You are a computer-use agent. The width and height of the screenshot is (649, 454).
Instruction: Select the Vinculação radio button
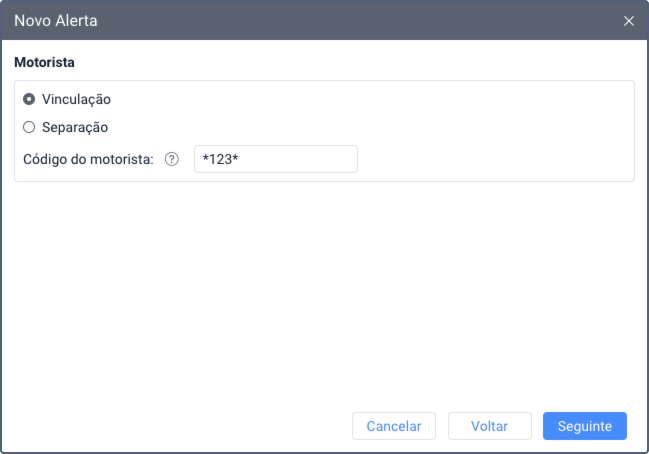(x=29, y=100)
